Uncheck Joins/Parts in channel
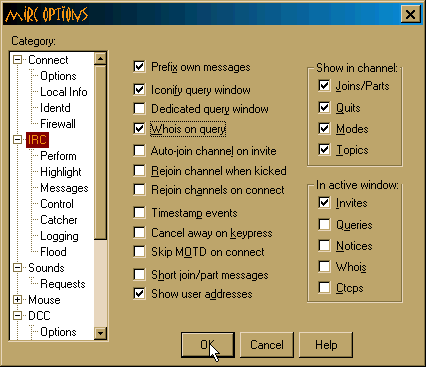This screenshot has width=426, height=367. 324,86
